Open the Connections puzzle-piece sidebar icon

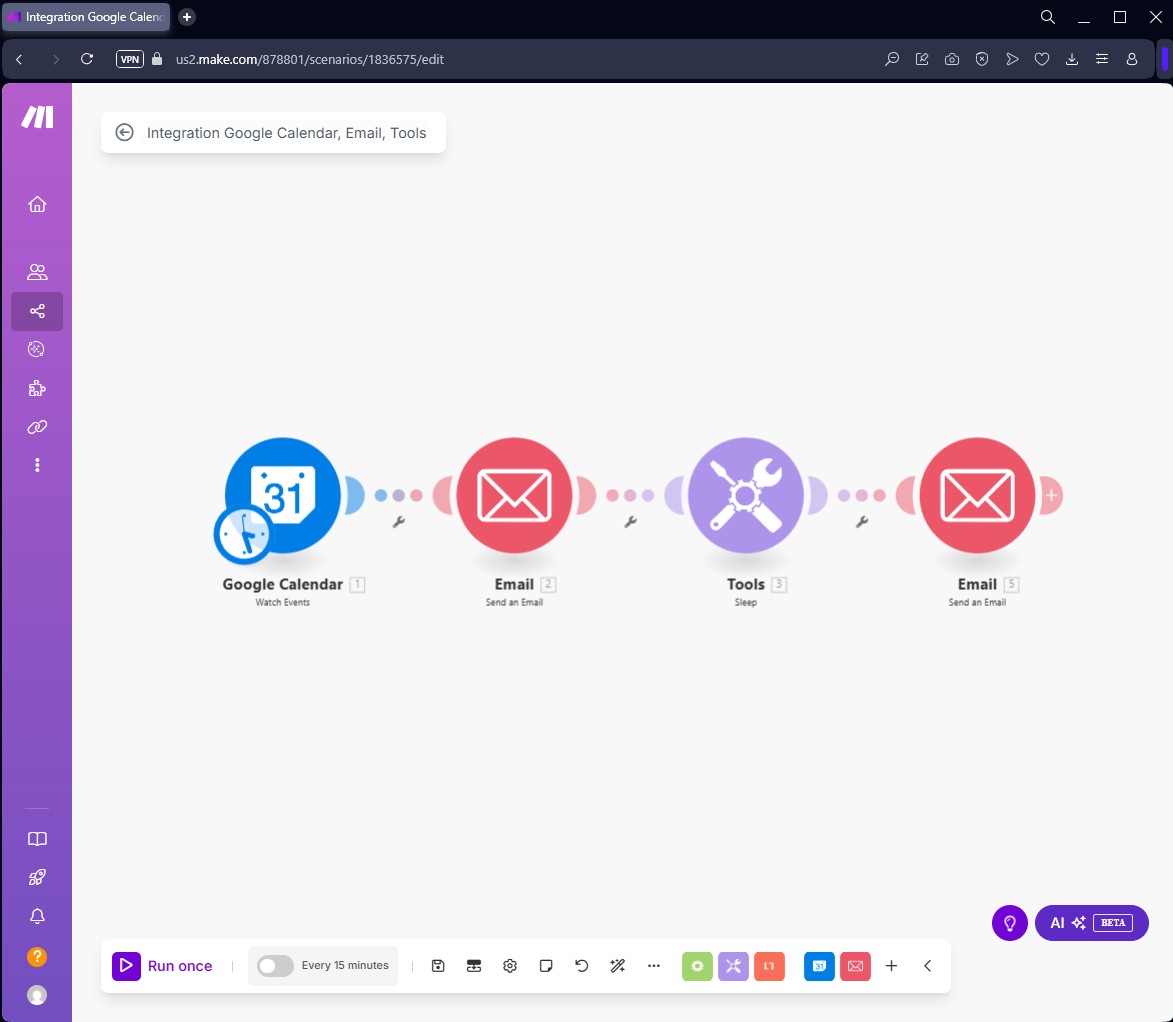[x=37, y=388]
